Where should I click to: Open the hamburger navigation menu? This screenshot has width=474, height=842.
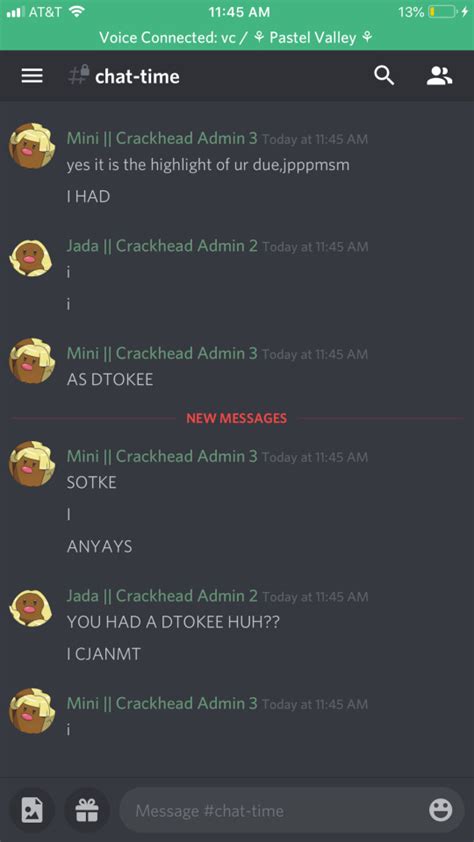(x=32, y=76)
